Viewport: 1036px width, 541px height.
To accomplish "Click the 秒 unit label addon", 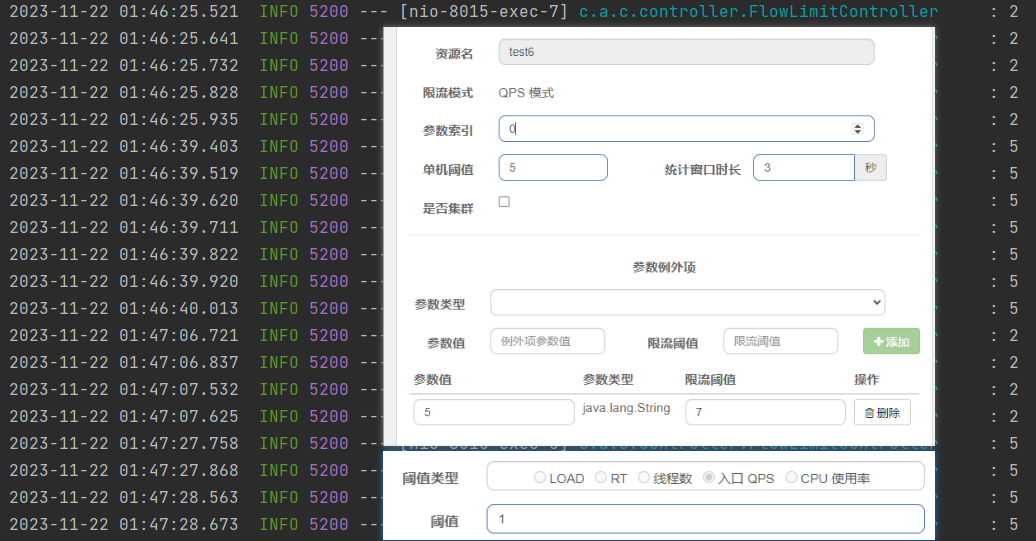I will [870, 168].
